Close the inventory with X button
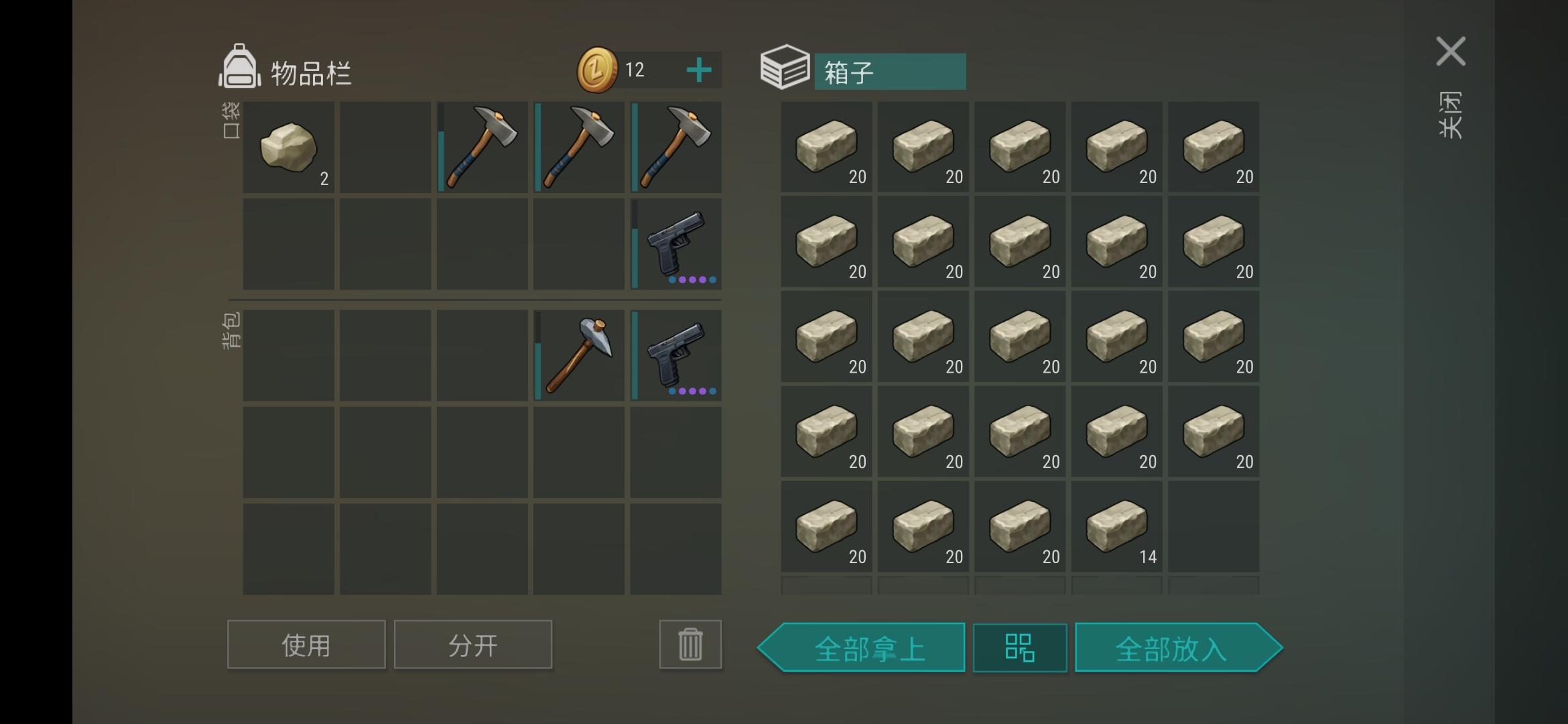Image resolution: width=1568 pixels, height=724 pixels. coord(1451,52)
